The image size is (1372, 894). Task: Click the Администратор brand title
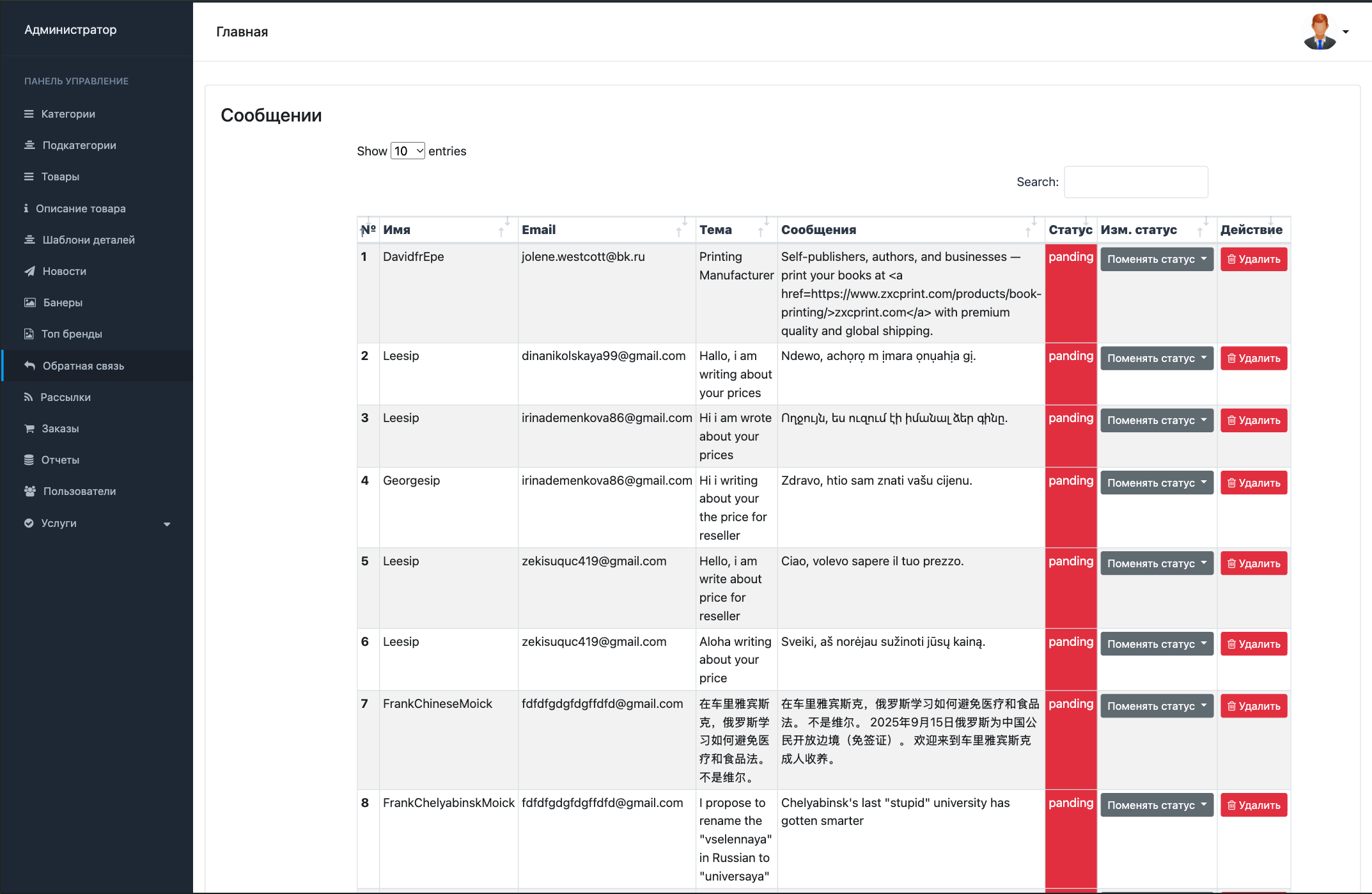click(x=70, y=30)
